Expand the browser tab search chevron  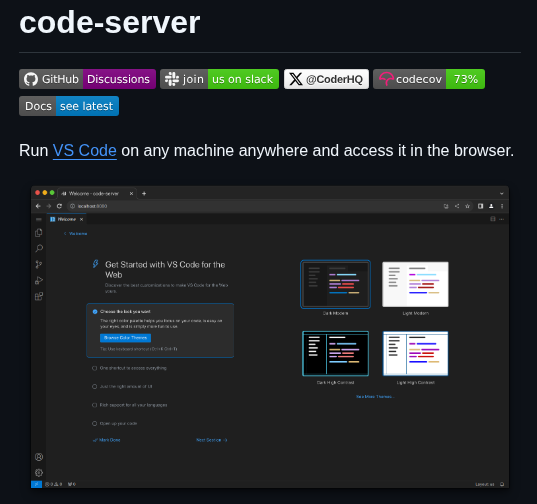click(502, 193)
